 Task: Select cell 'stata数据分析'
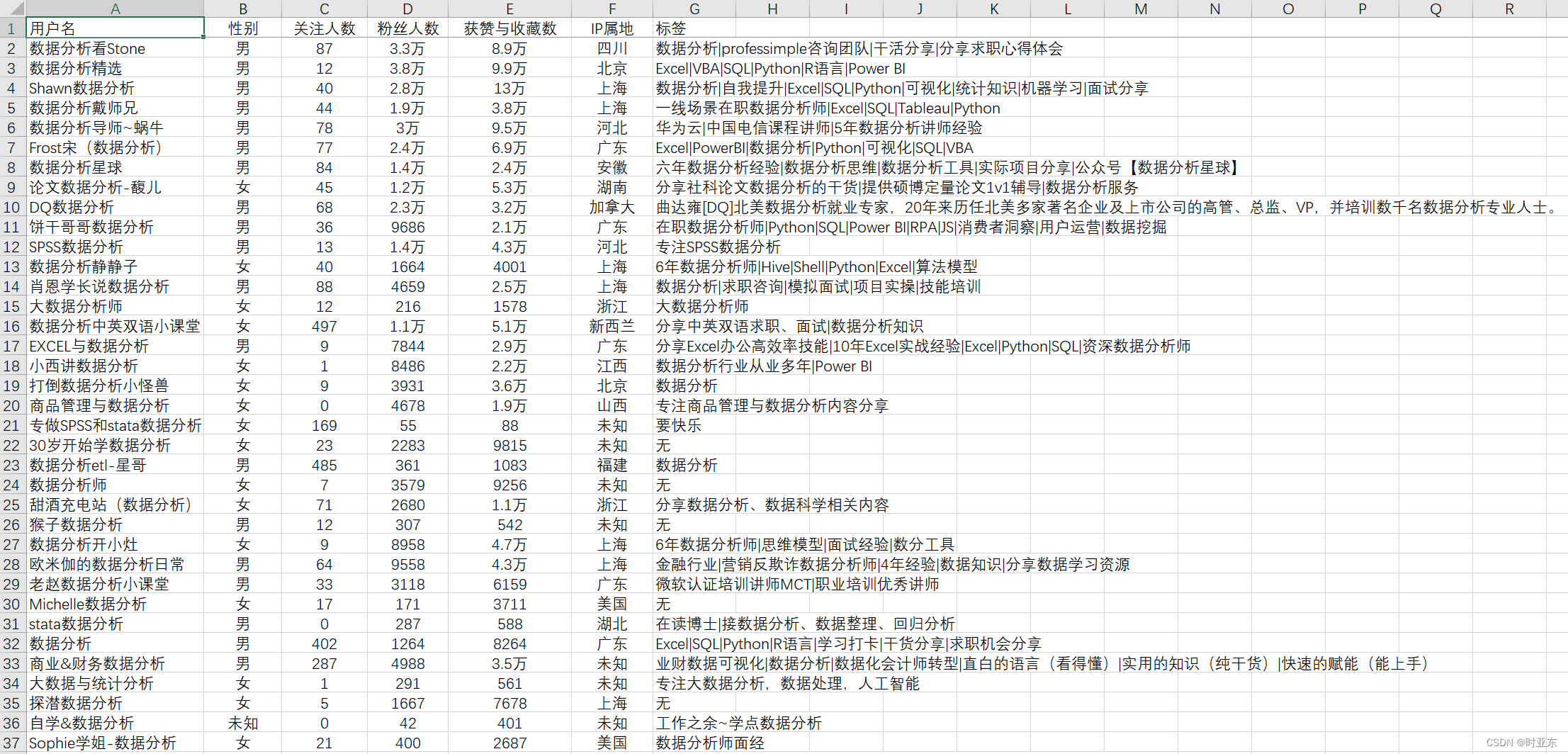pyautogui.click(x=115, y=624)
